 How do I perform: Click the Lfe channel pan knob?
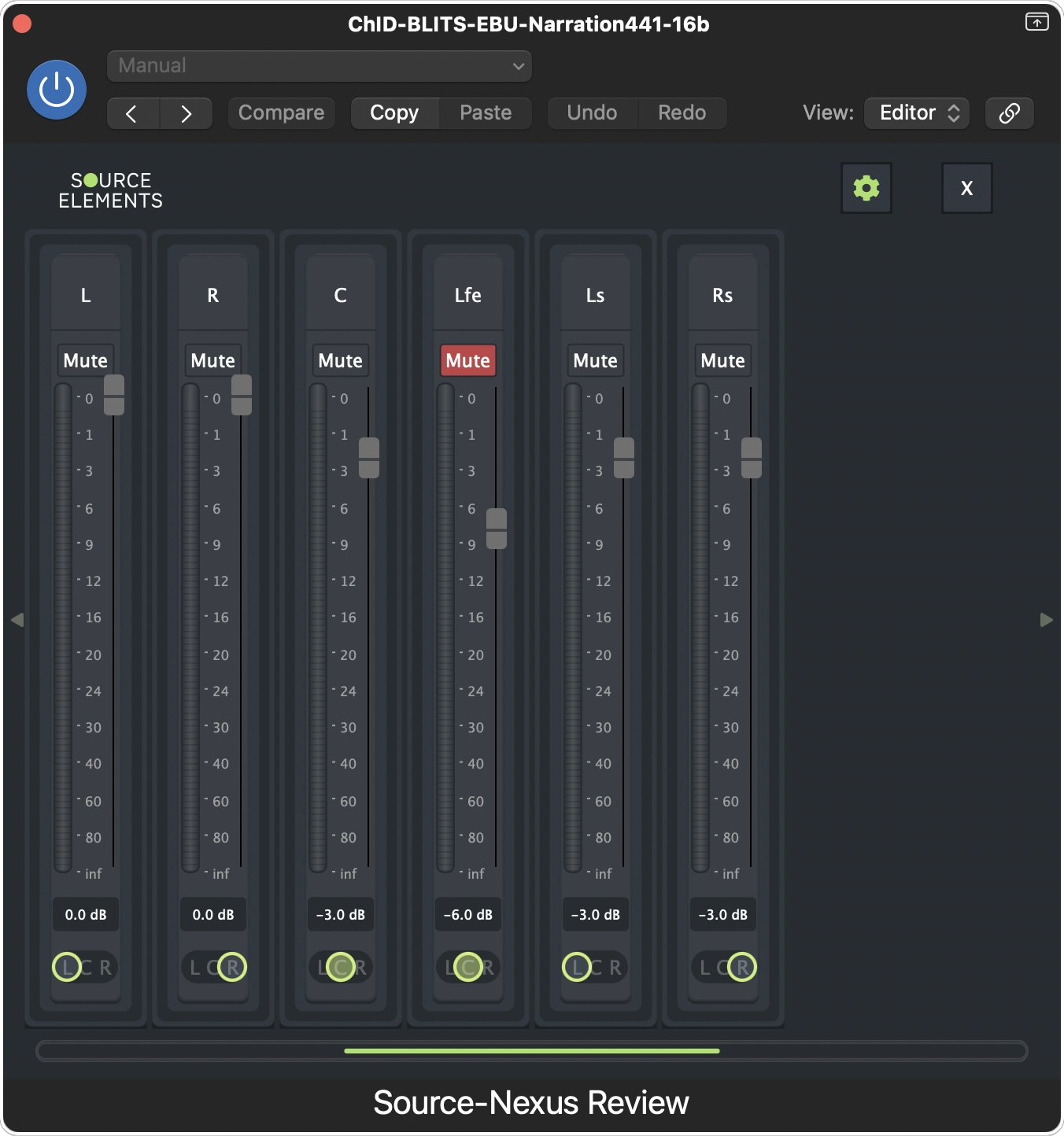[x=468, y=967]
